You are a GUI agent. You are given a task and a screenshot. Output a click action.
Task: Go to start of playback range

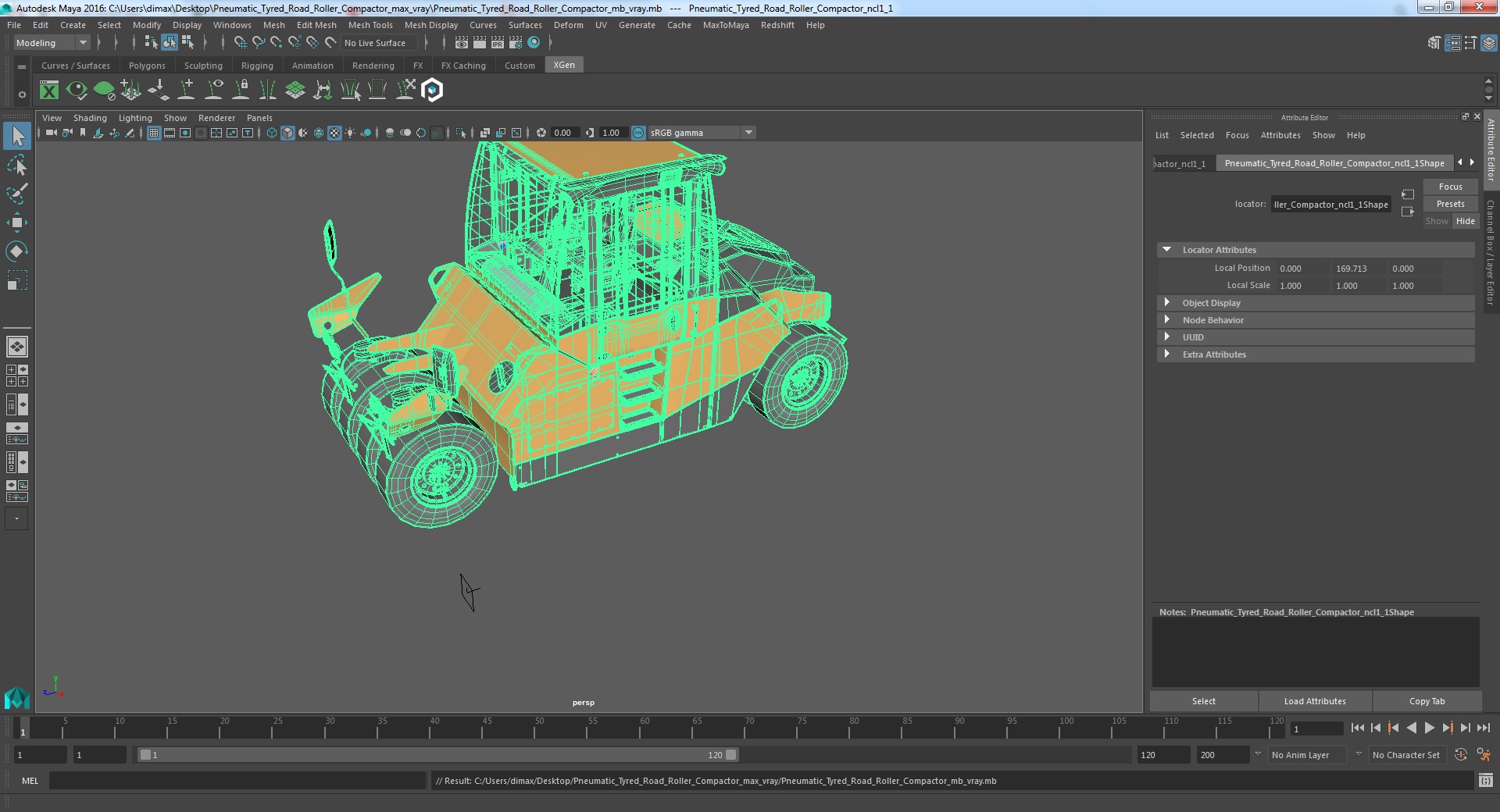1357,728
